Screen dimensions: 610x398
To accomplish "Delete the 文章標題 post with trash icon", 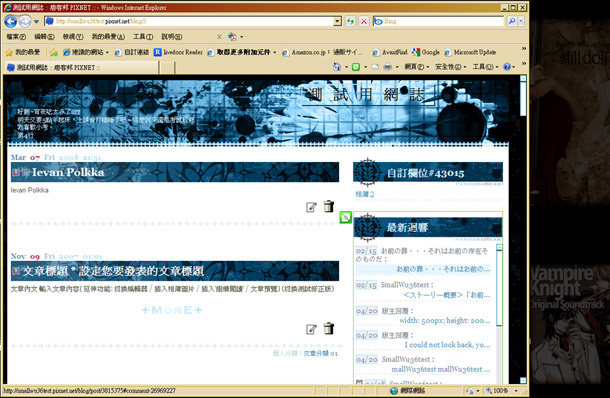I will (329, 328).
